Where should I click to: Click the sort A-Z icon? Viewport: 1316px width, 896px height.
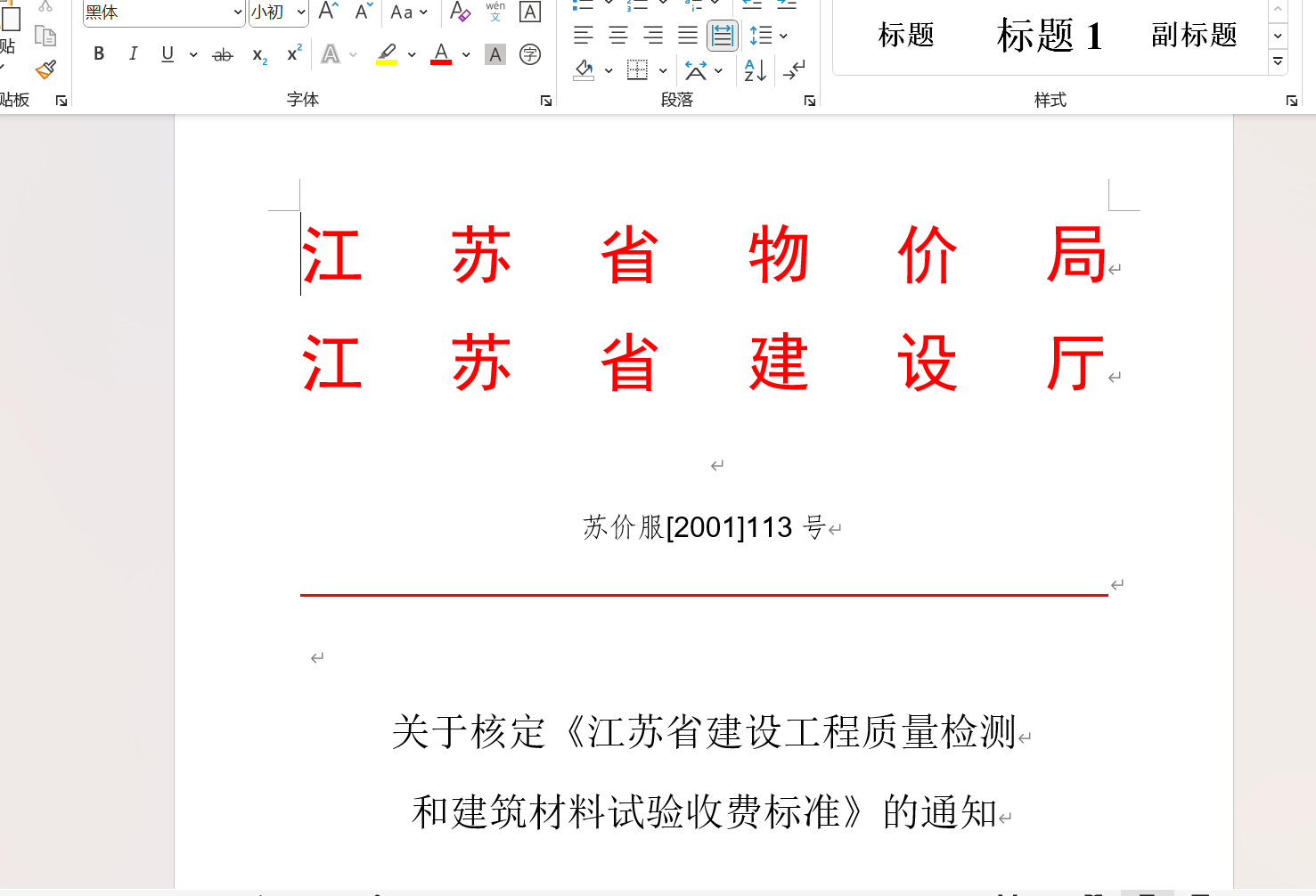click(x=755, y=69)
